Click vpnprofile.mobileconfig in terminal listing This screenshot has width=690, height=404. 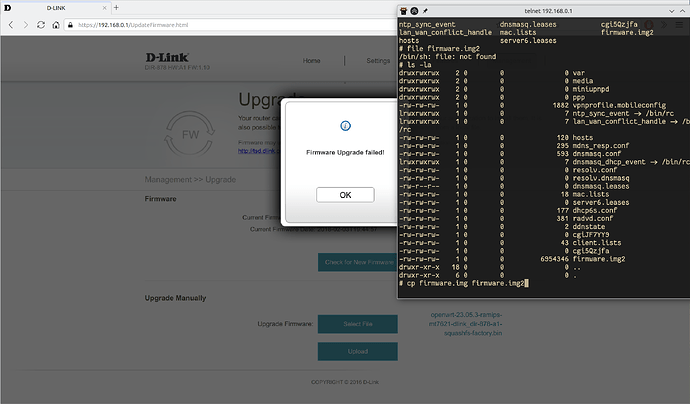point(619,105)
